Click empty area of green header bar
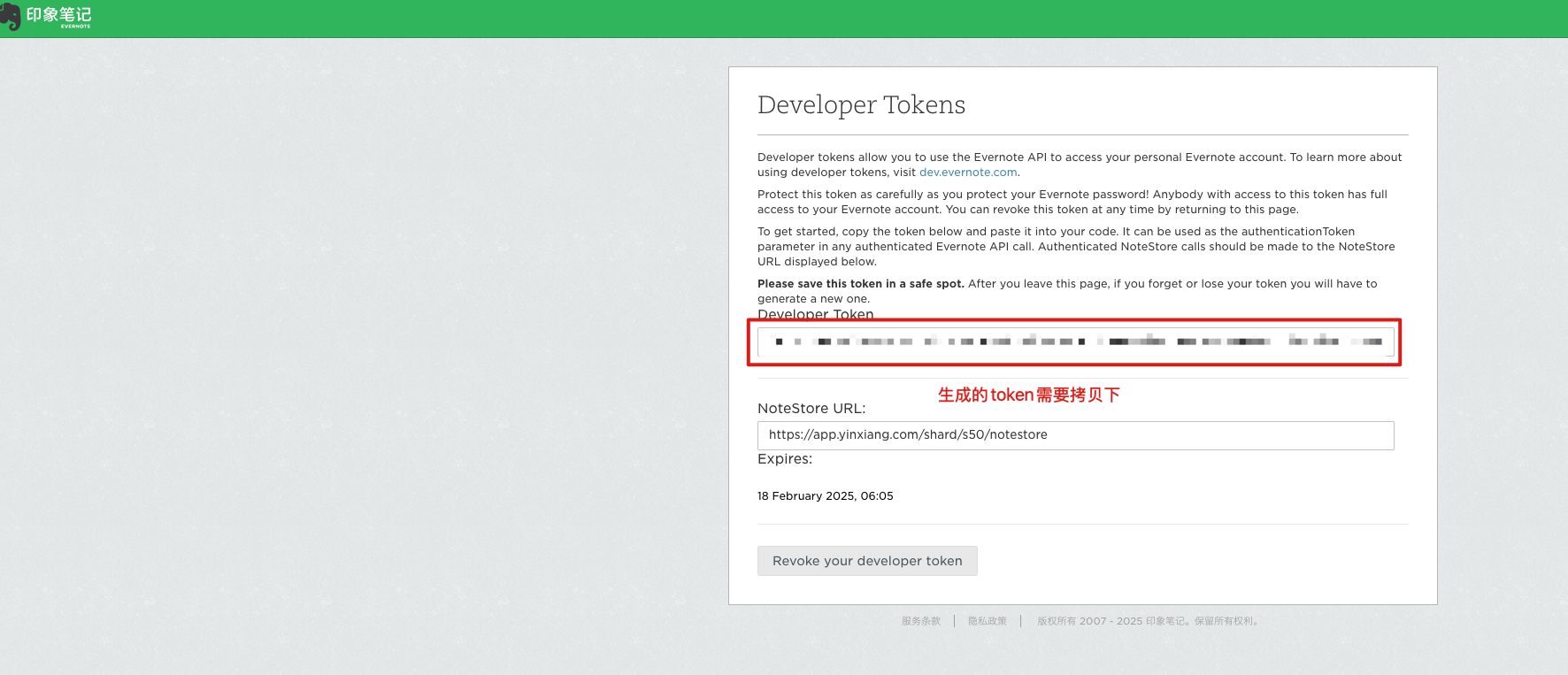 pyautogui.click(x=796, y=18)
